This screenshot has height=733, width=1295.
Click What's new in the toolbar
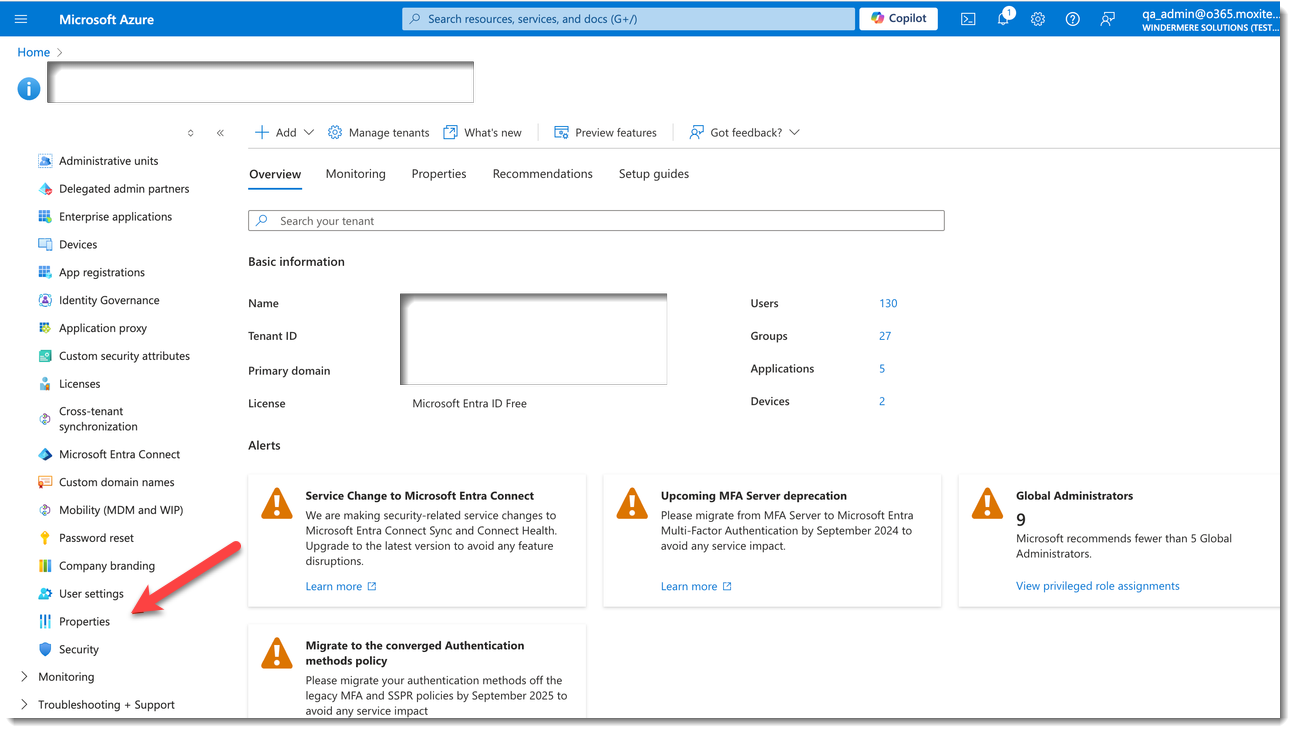483,133
